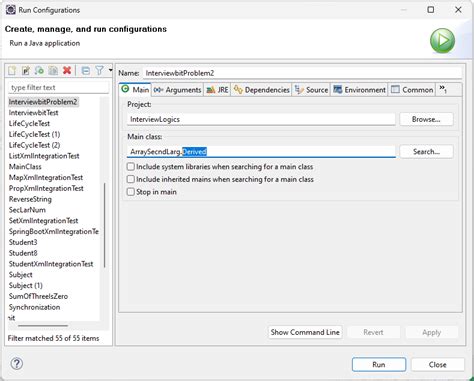474x381 pixels.
Task: Click the Run button
Action: (x=379, y=365)
